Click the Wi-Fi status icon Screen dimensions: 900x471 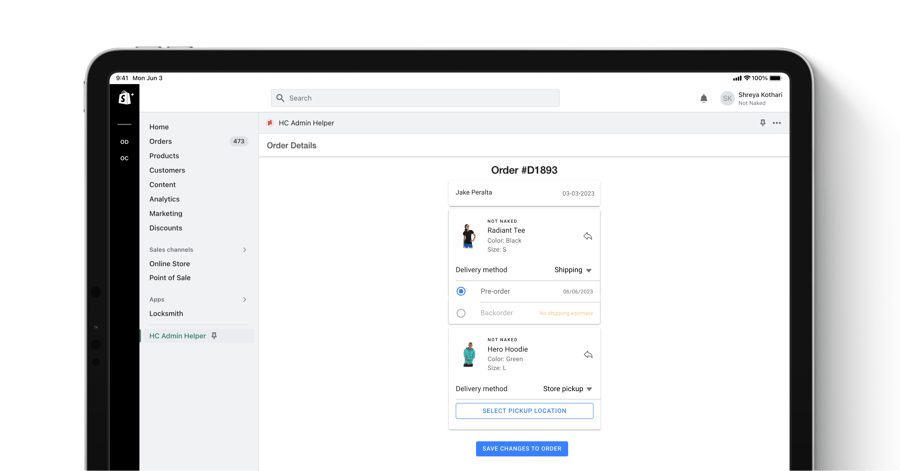747,78
